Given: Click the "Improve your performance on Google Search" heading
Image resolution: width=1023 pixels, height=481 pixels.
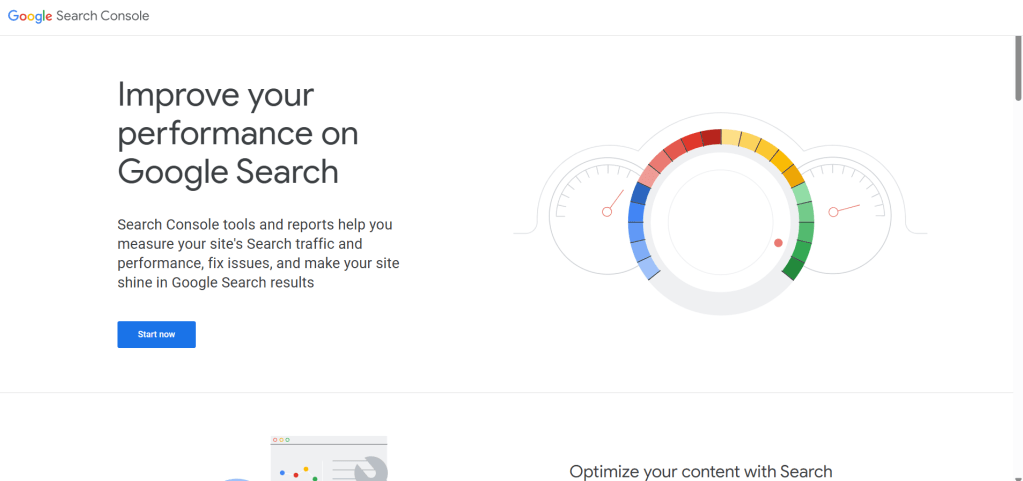Looking at the screenshot, I should tap(237, 133).
